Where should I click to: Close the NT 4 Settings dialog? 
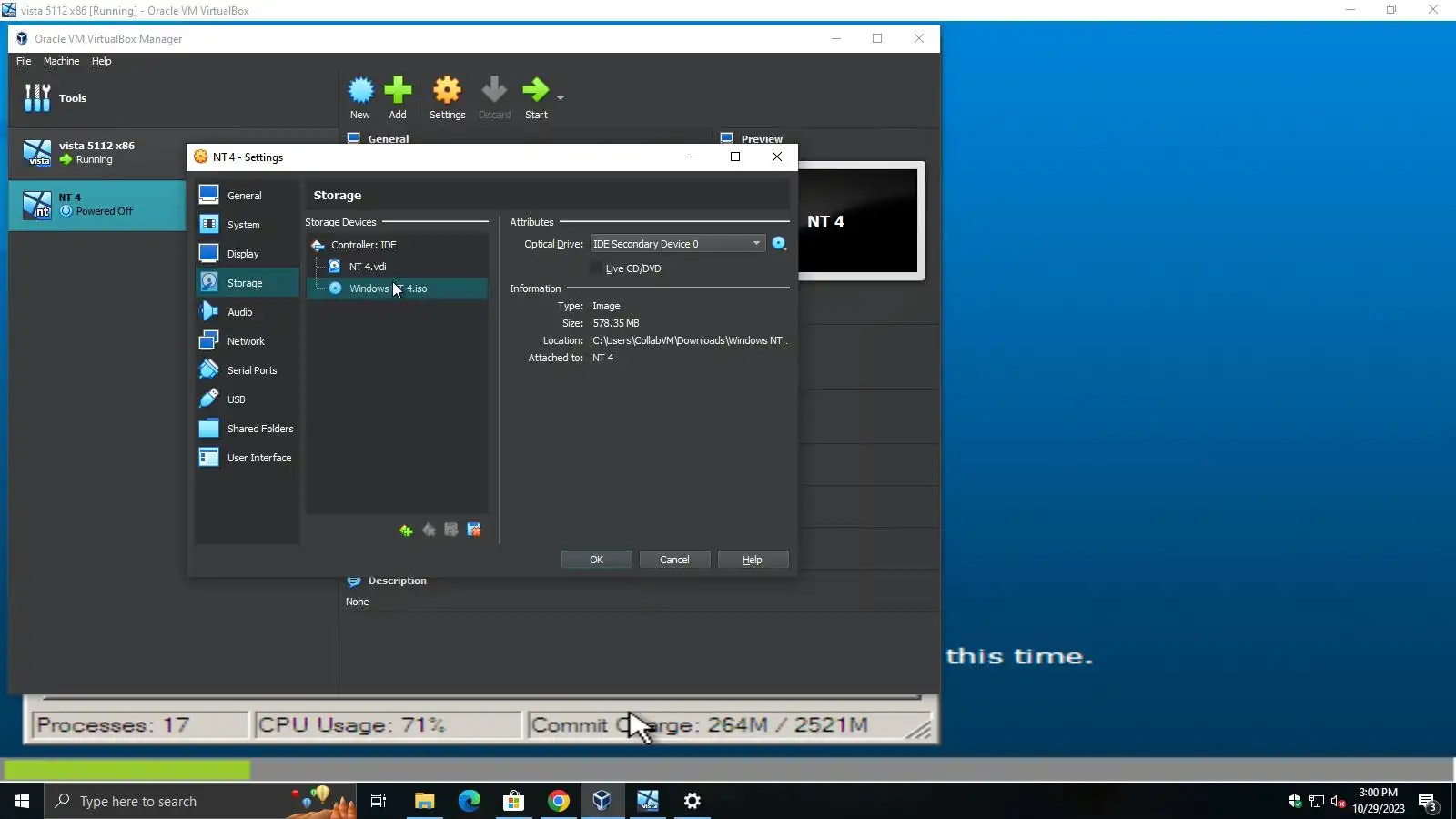776,157
